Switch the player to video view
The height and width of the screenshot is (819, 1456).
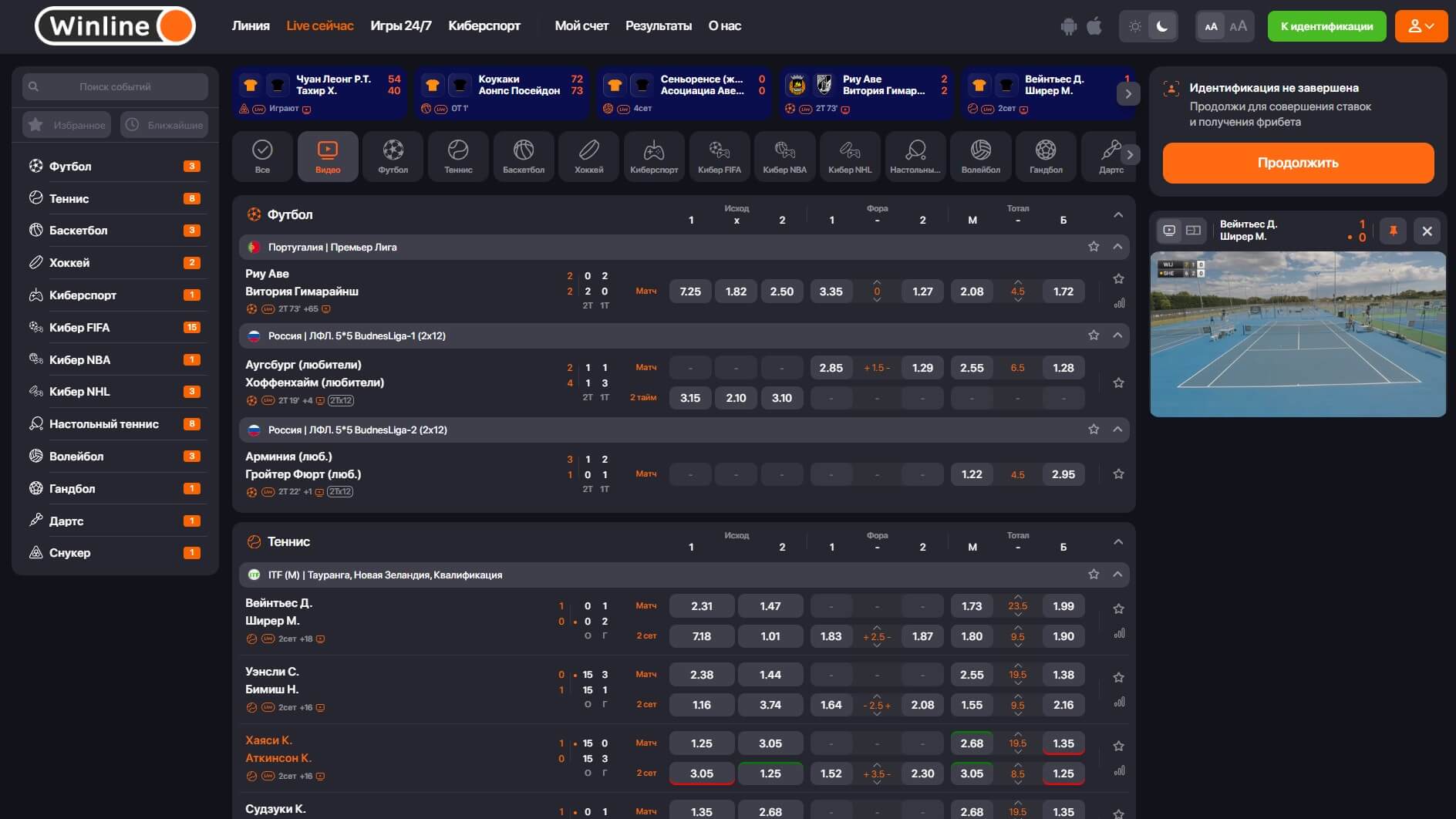1170,231
